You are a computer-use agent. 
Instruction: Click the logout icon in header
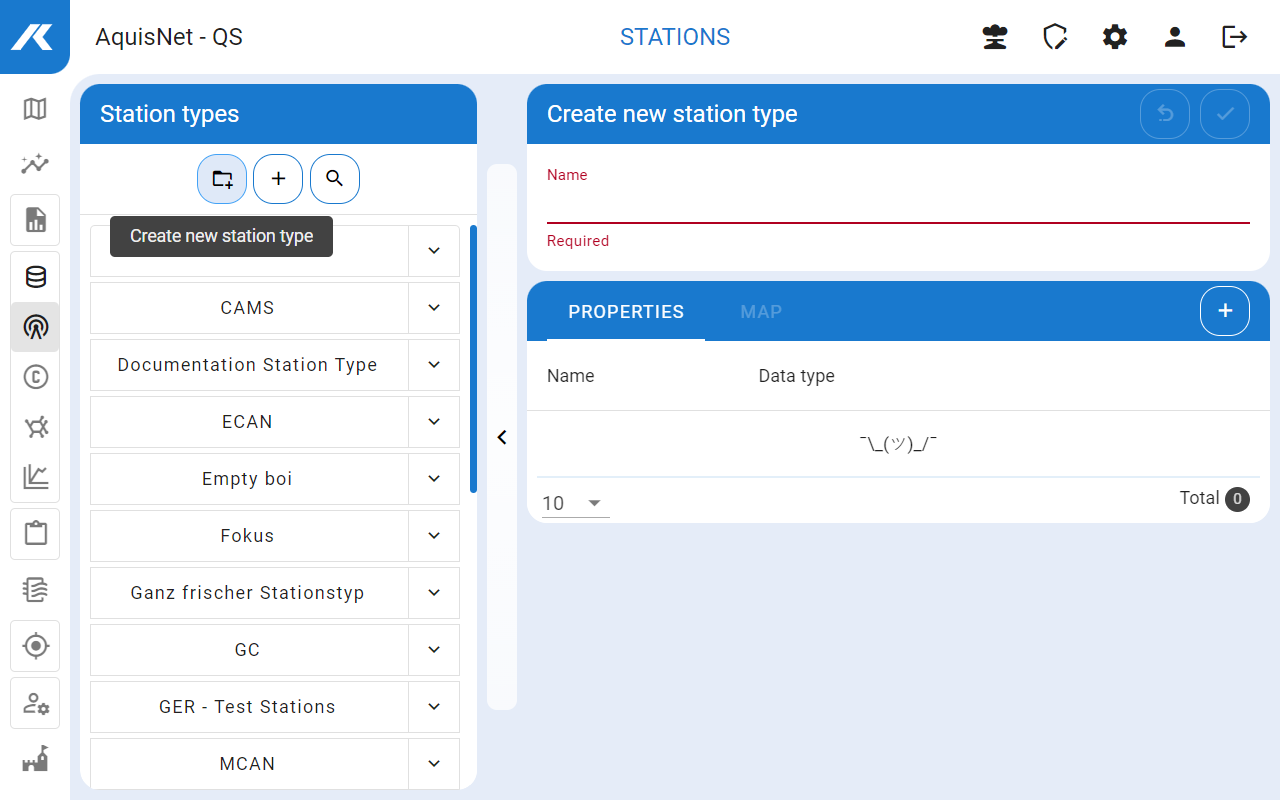pos(1235,37)
